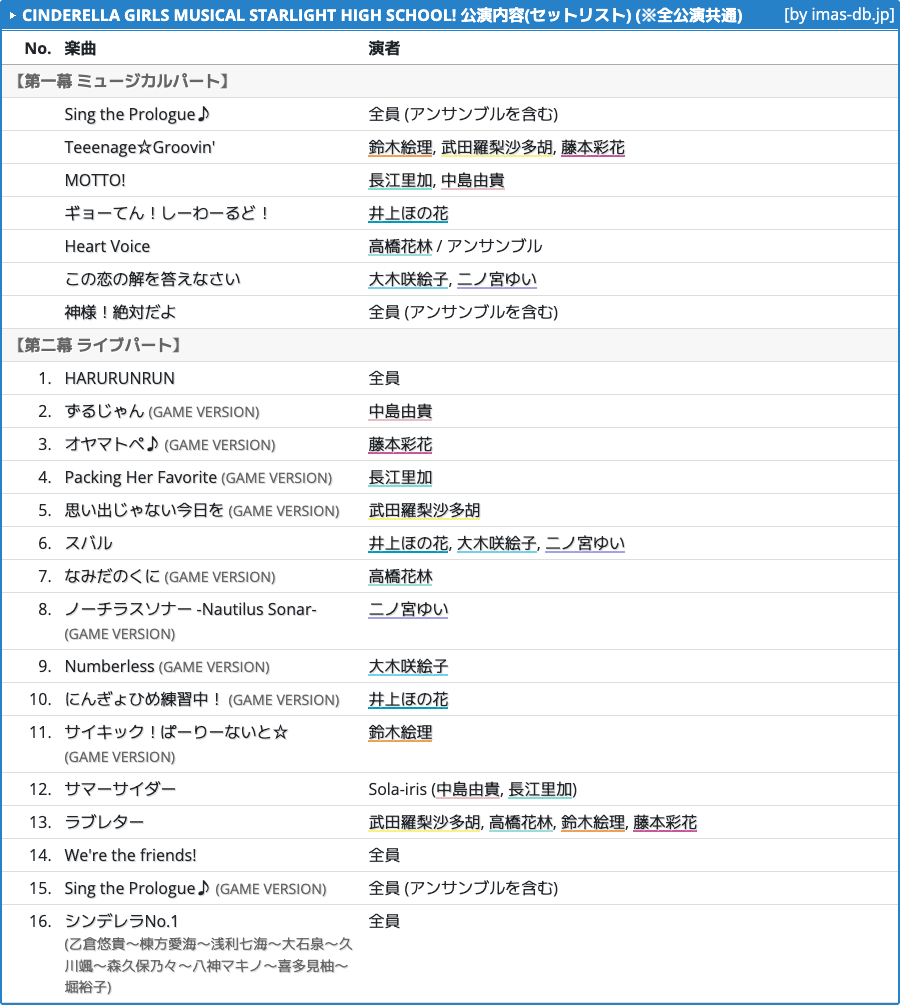Open 武田羅梨沙多胡 performer of 思い出じゃない今日を
900x1005 pixels.
424,510
